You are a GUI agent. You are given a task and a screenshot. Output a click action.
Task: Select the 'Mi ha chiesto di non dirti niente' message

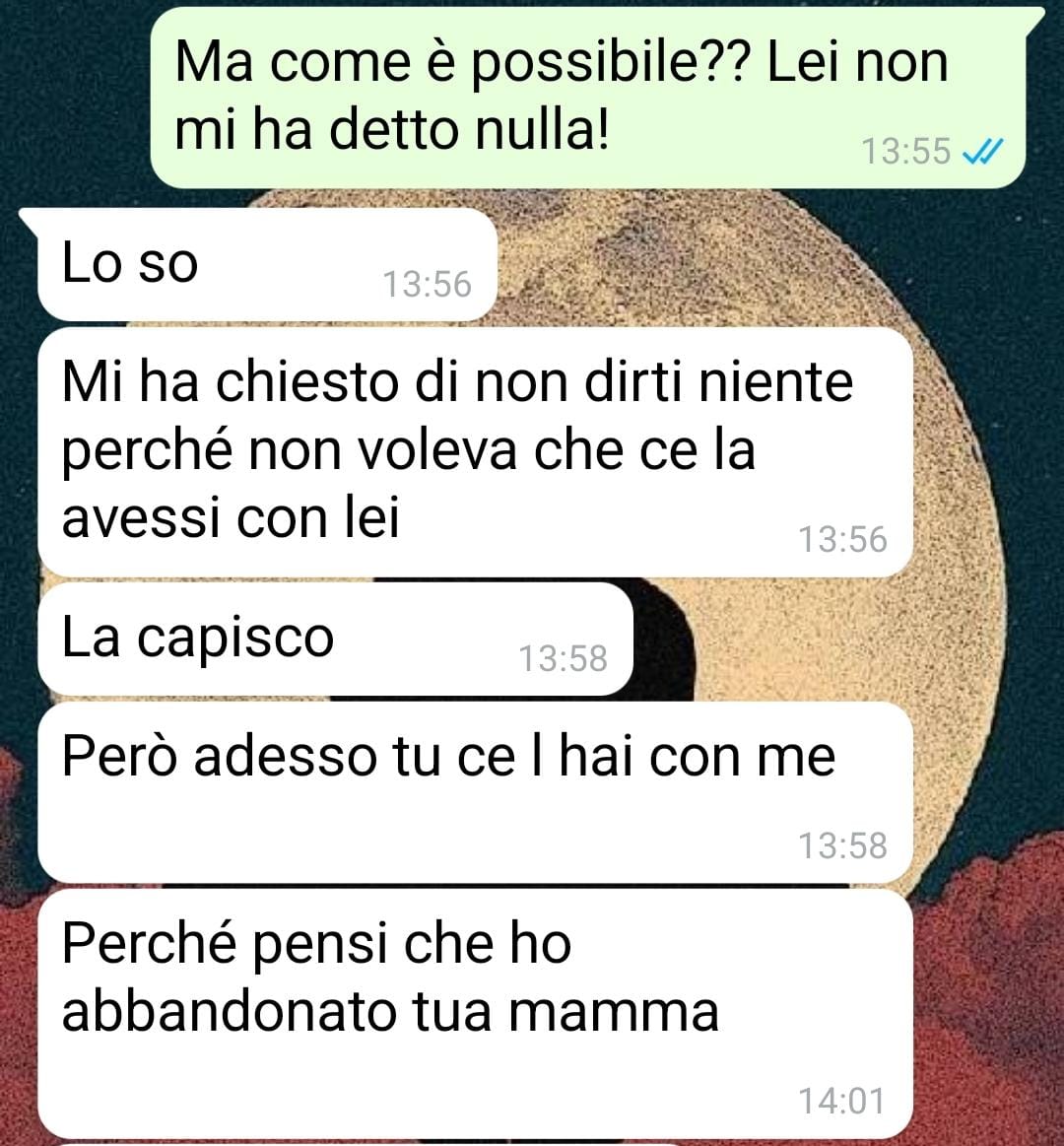[476, 451]
